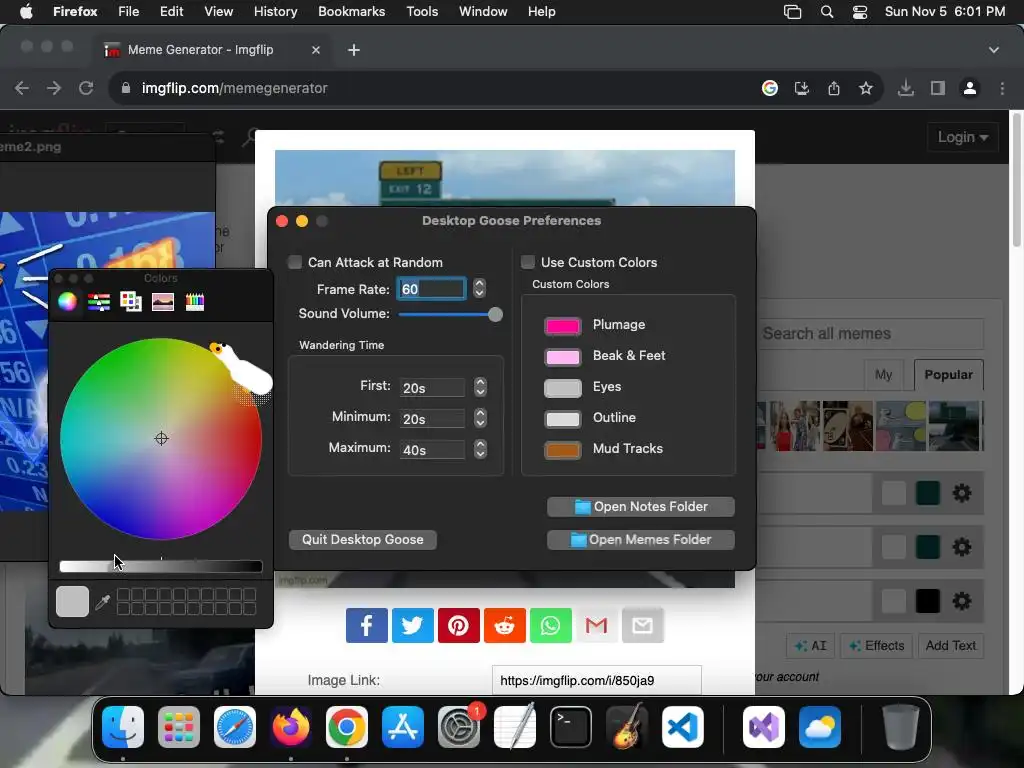This screenshot has width=1024, height=768.
Task: Click Open Notes Folder button
Action: 641,507
